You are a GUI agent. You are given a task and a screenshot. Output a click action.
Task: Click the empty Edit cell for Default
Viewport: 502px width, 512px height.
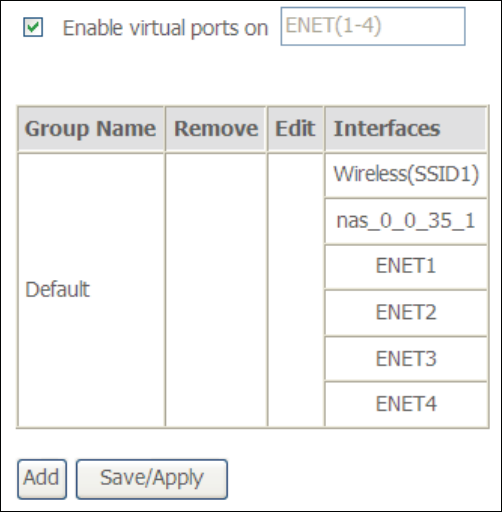click(295, 290)
